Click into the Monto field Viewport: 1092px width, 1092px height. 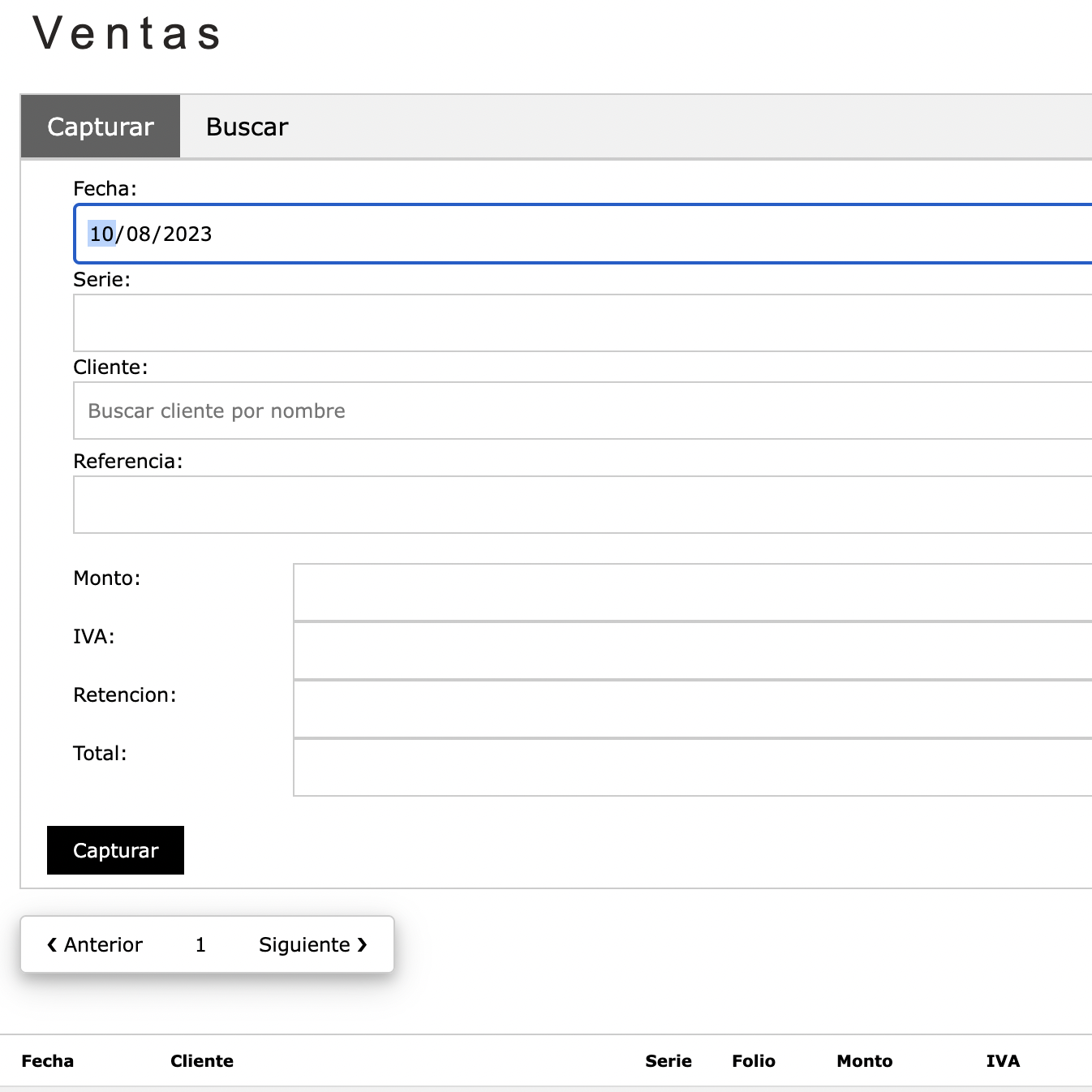(693, 592)
